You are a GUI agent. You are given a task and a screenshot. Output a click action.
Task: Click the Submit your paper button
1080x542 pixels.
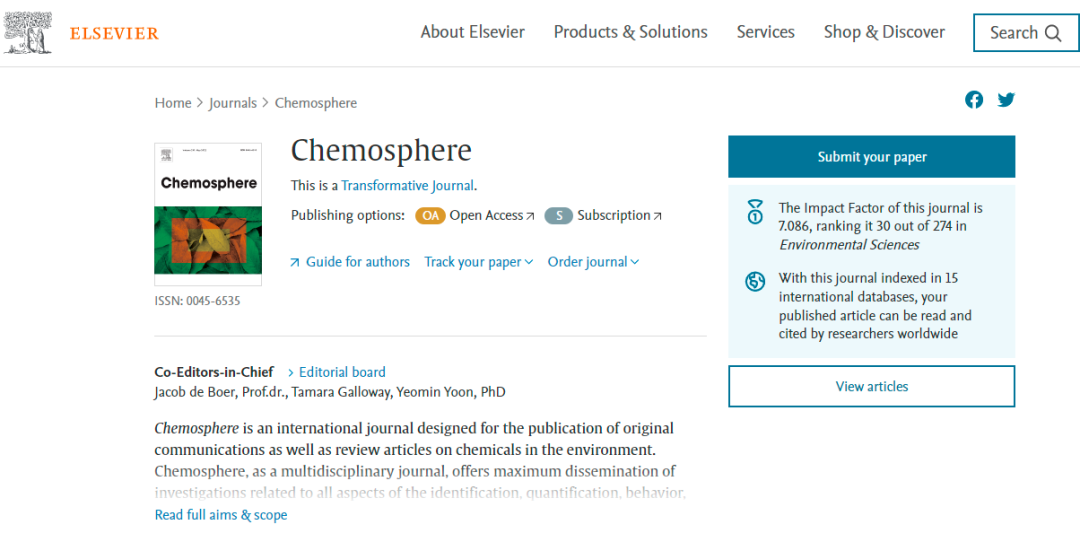(x=871, y=157)
